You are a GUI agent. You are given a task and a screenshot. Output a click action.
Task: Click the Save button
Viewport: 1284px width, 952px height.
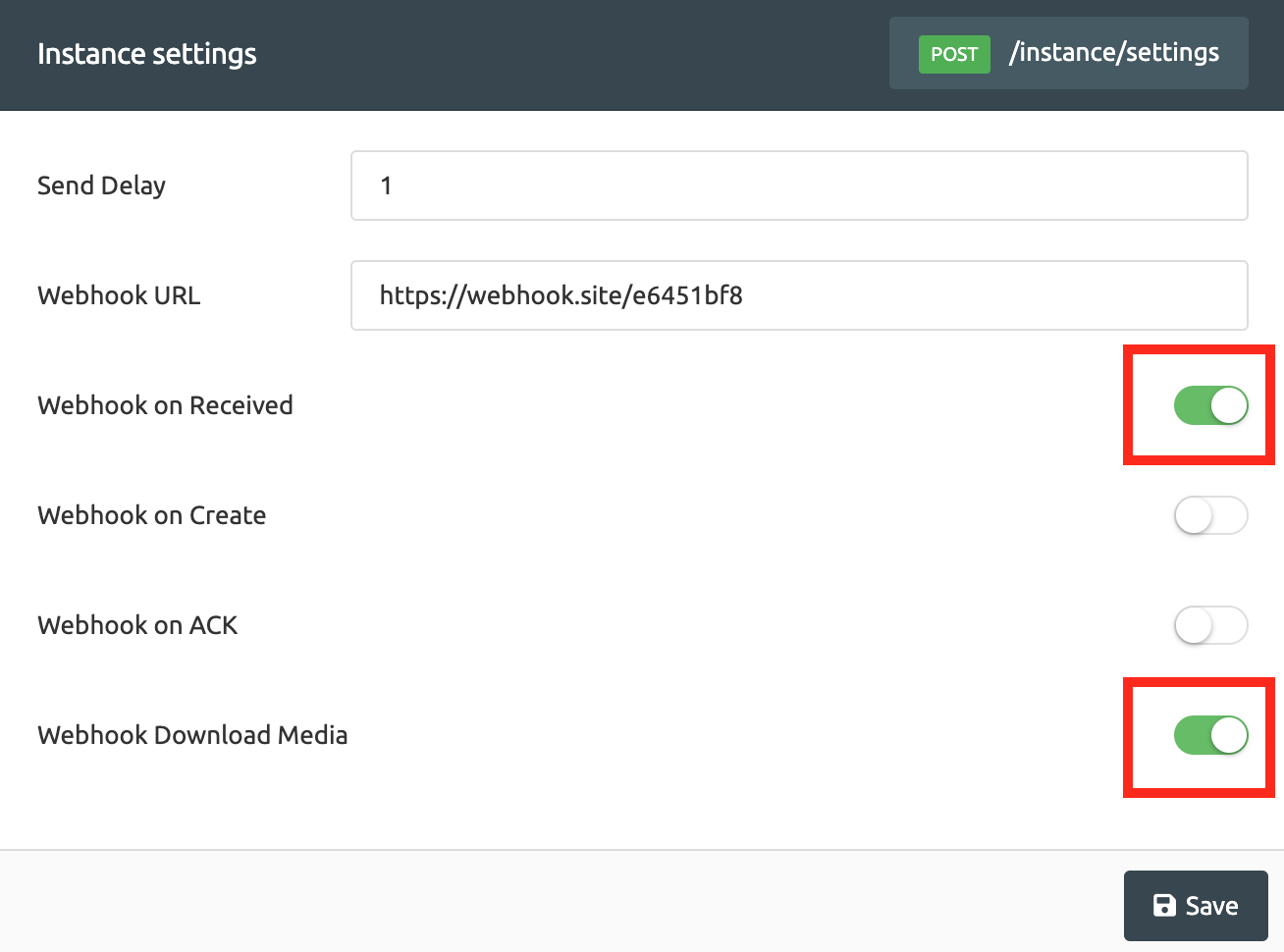[1196, 905]
